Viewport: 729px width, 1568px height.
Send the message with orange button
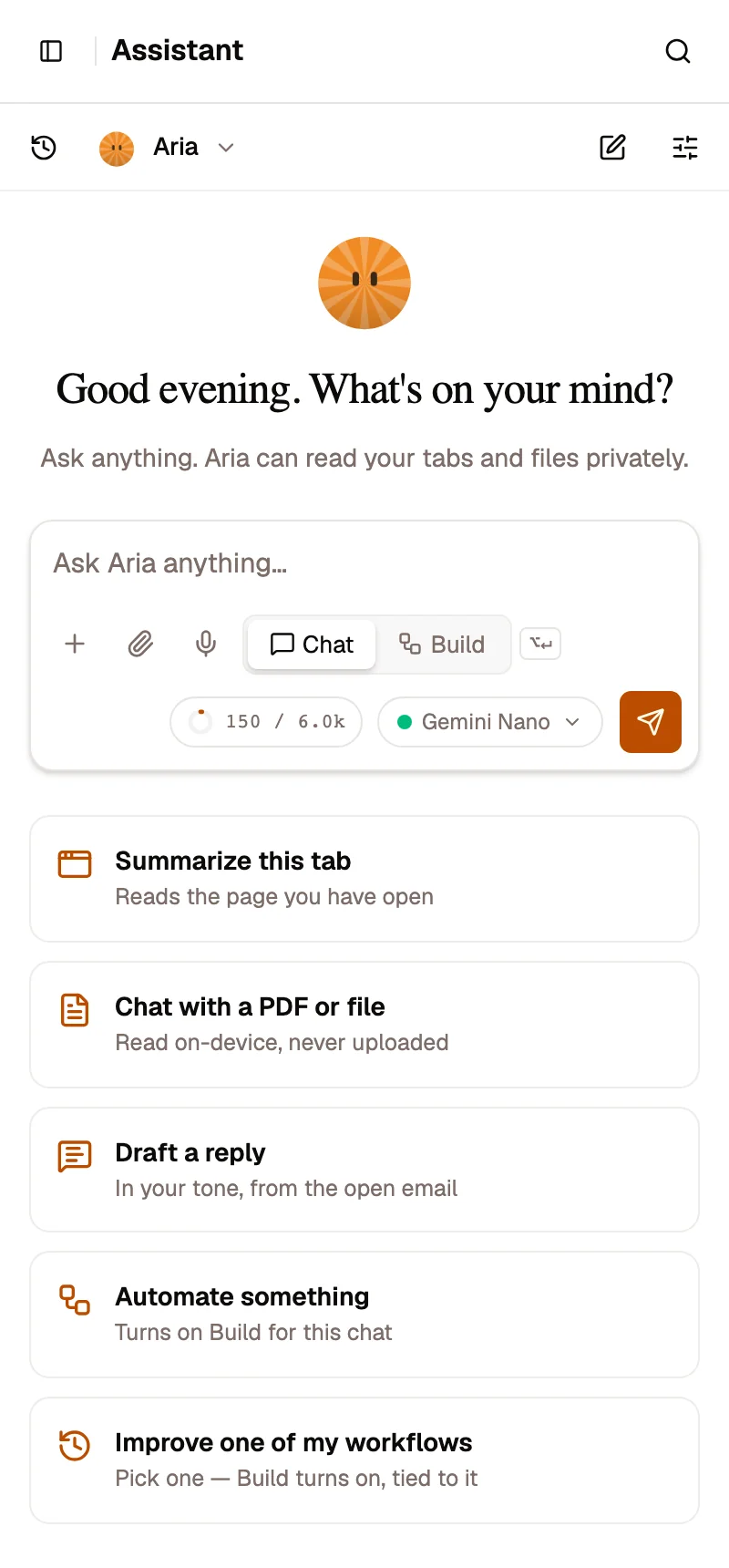click(x=651, y=722)
